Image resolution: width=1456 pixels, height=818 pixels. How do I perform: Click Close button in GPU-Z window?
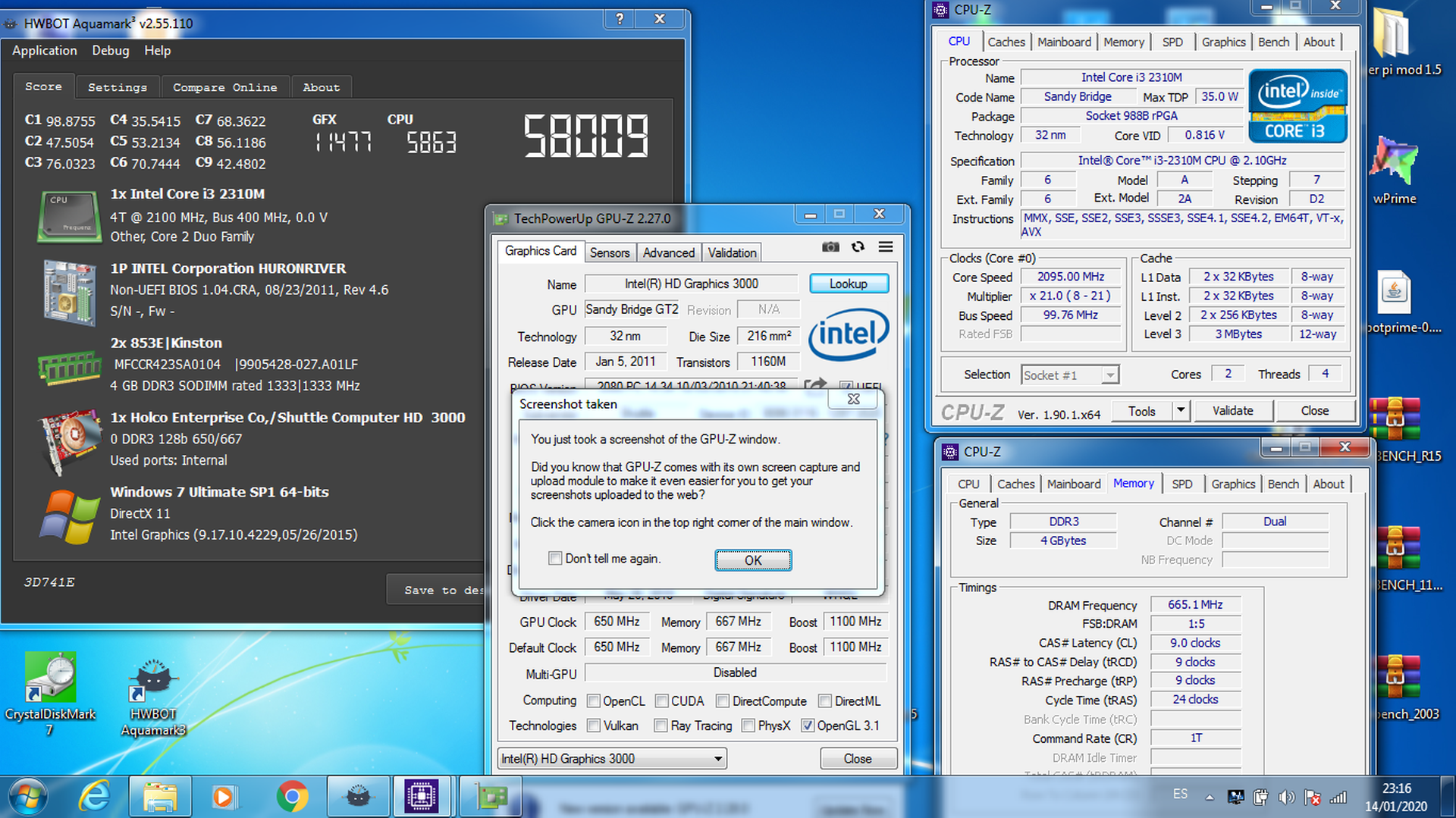pyautogui.click(x=858, y=758)
